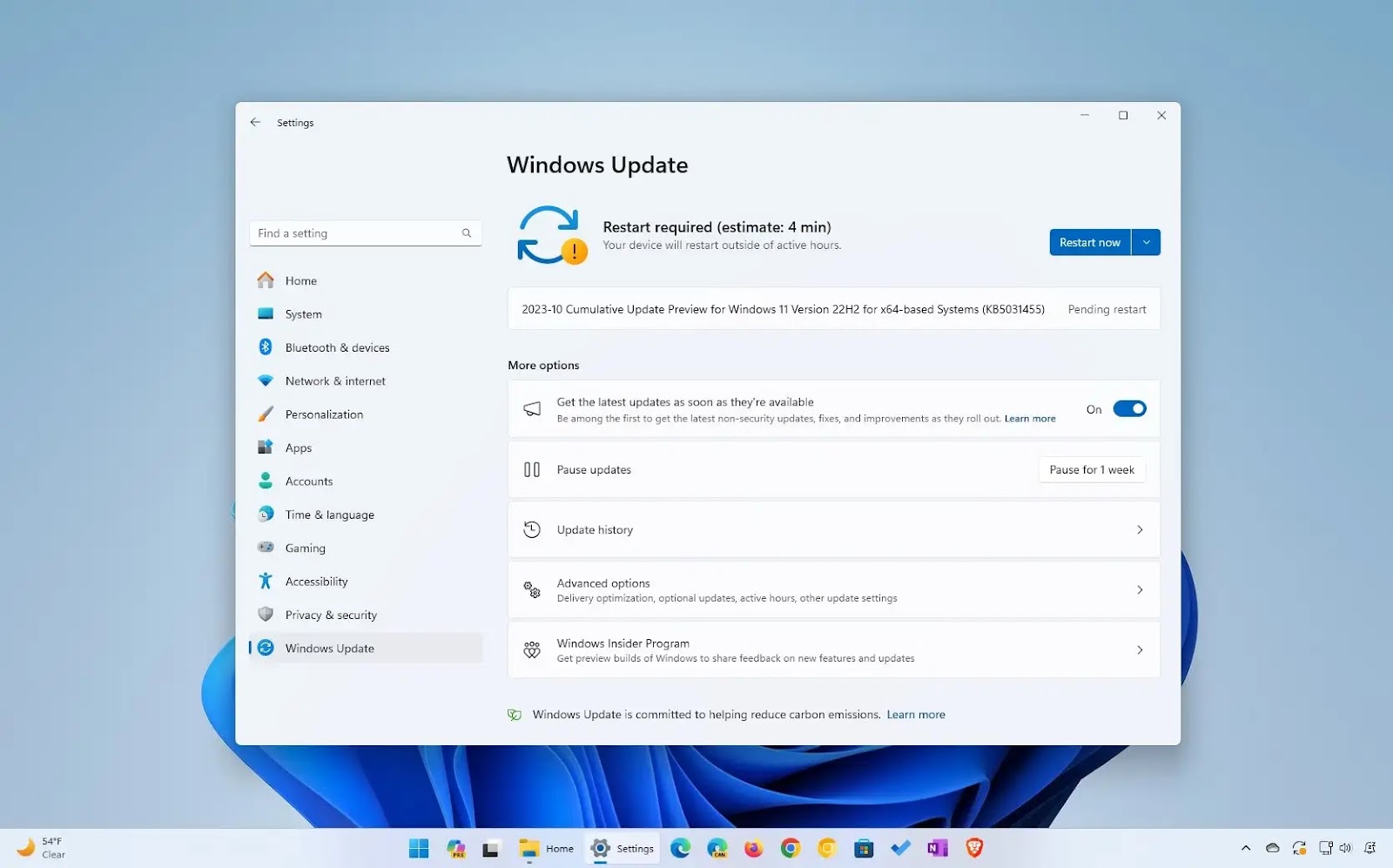1393x868 pixels.
Task: Expand the dropdown arrow beside Restart now
Action: (x=1147, y=242)
